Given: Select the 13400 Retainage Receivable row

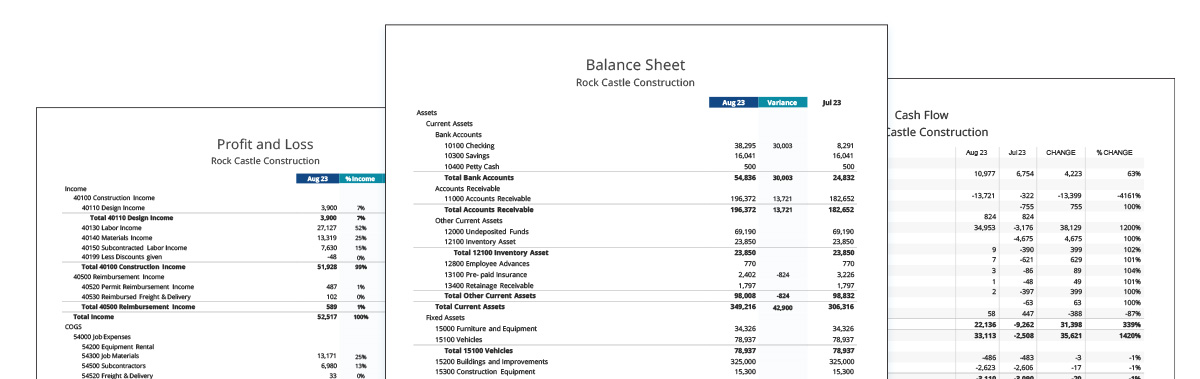Looking at the screenshot, I should click(636, 285).
